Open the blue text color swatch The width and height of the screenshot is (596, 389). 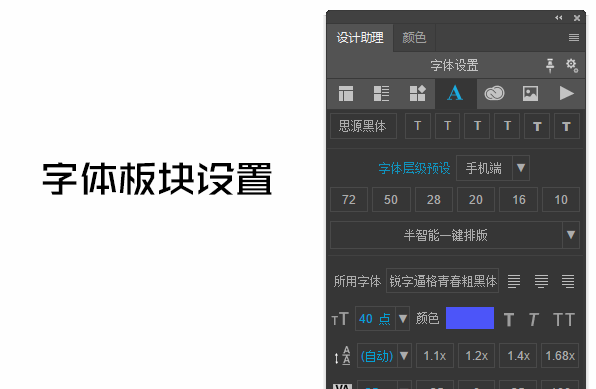[470, 318]
